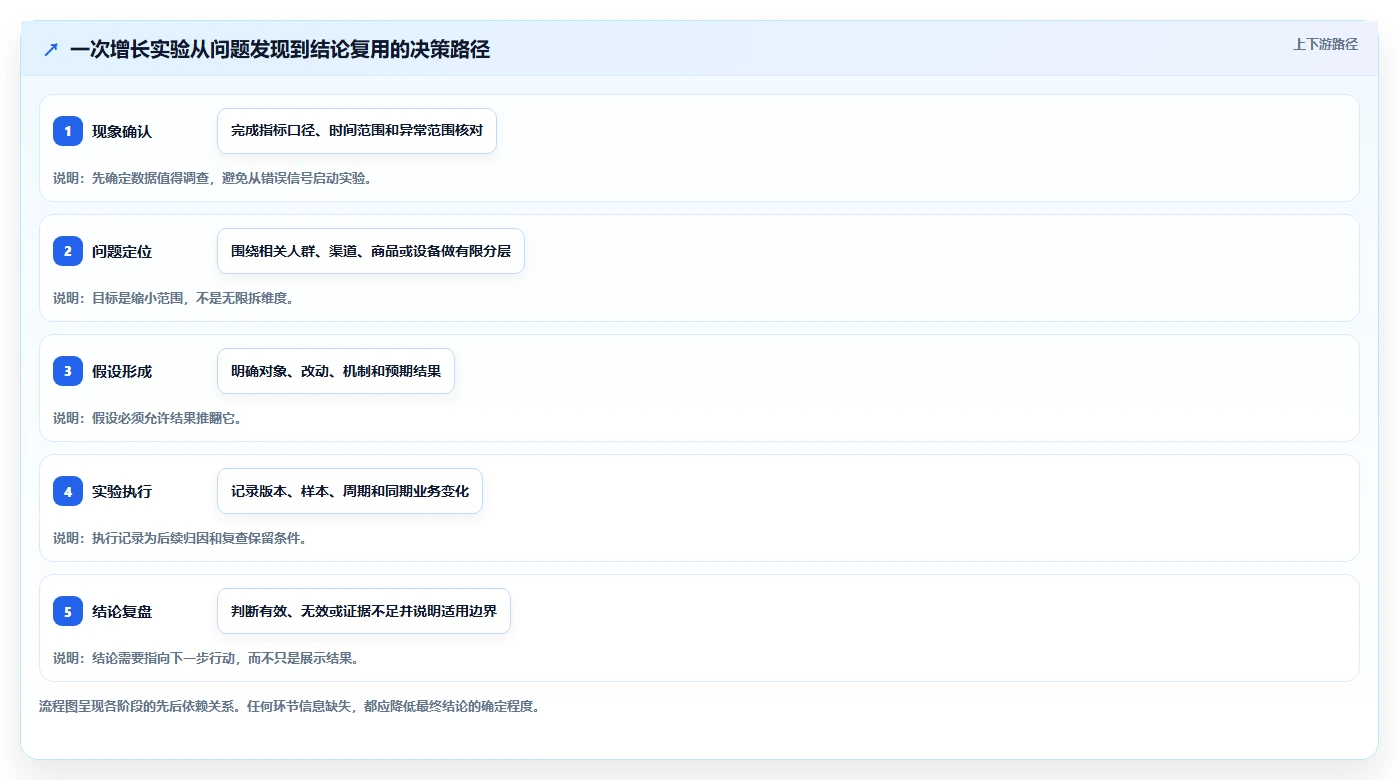Screen dimensions: 1399x780
Task: Click the arrow icon beside the flowchart title
Action: (x=51, y=49)
